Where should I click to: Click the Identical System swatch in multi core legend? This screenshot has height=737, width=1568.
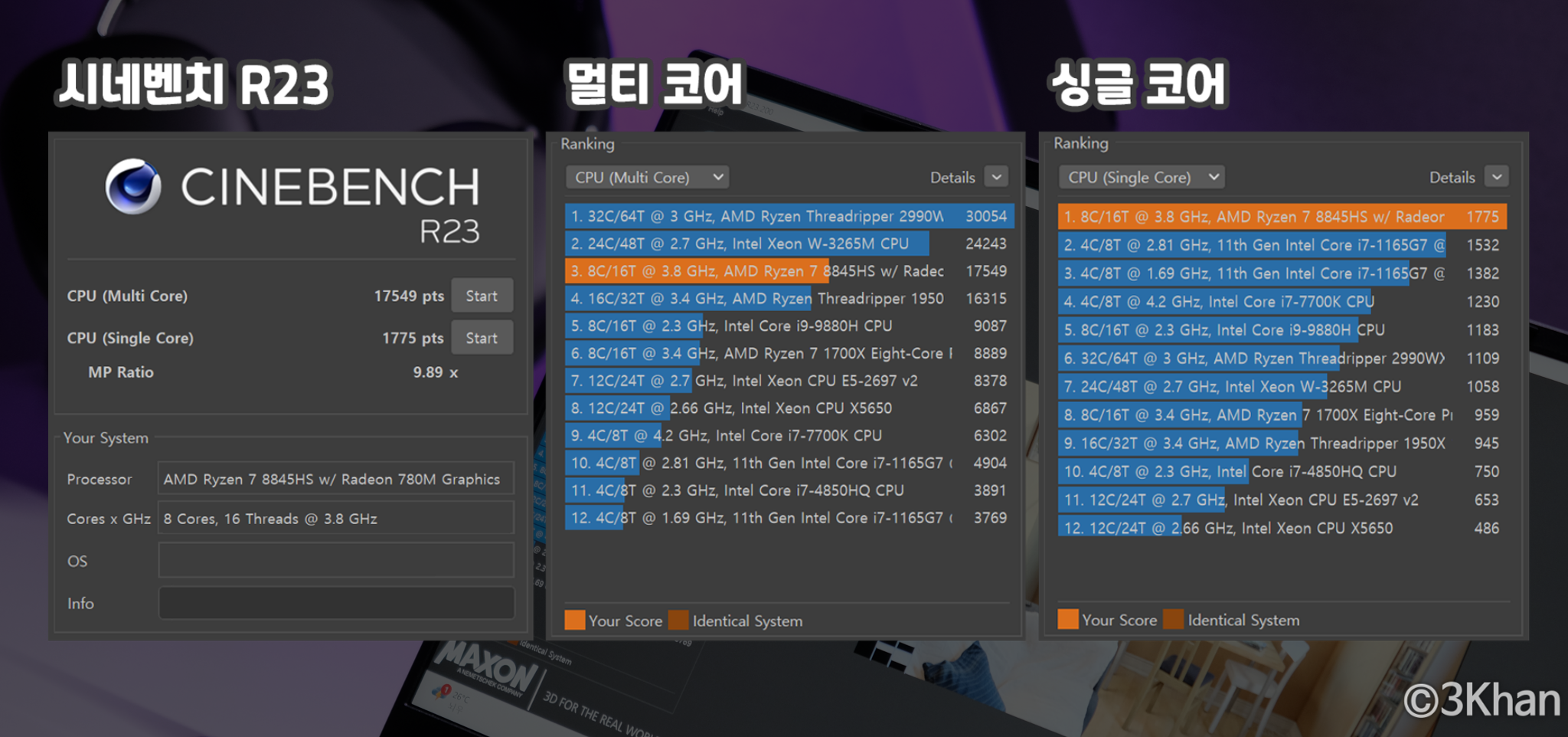[x=678, y=620]
